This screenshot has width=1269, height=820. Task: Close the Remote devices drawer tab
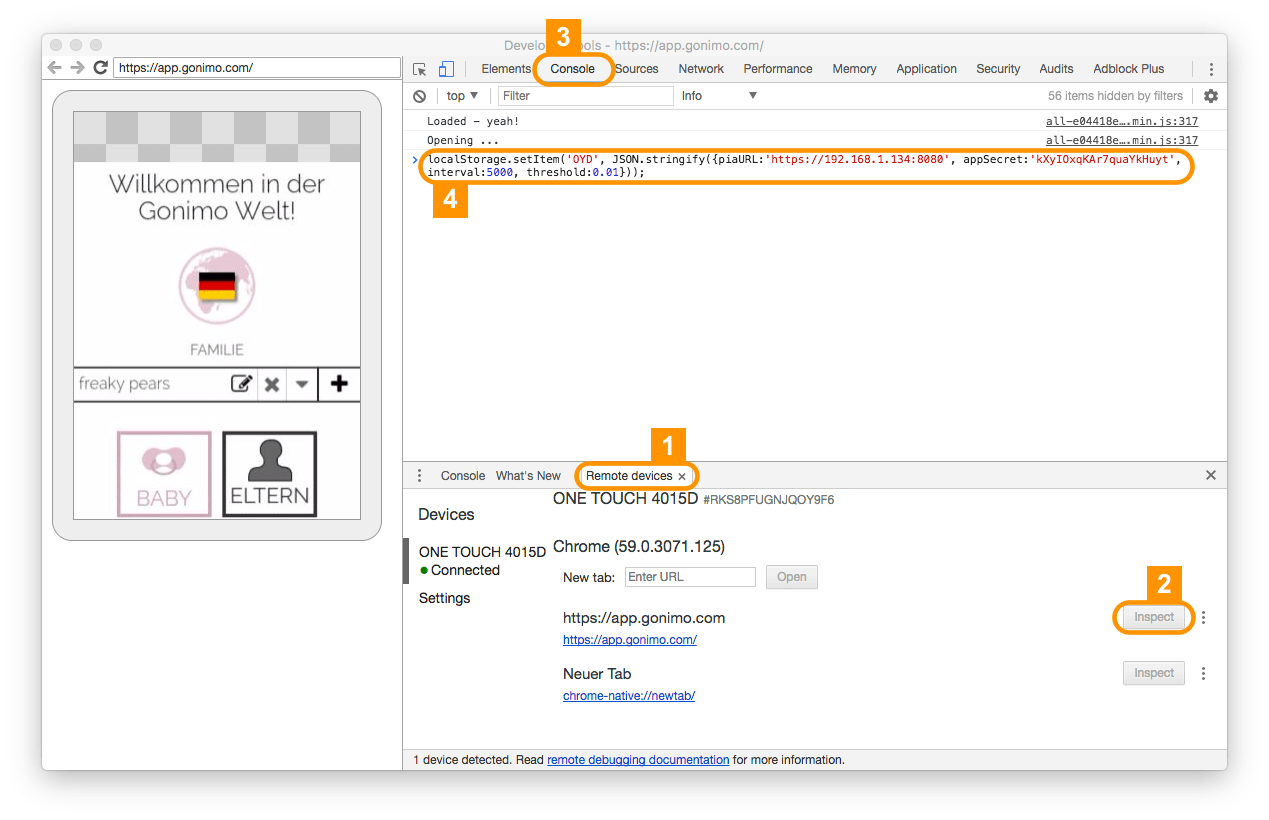click(x=682, y=477)
